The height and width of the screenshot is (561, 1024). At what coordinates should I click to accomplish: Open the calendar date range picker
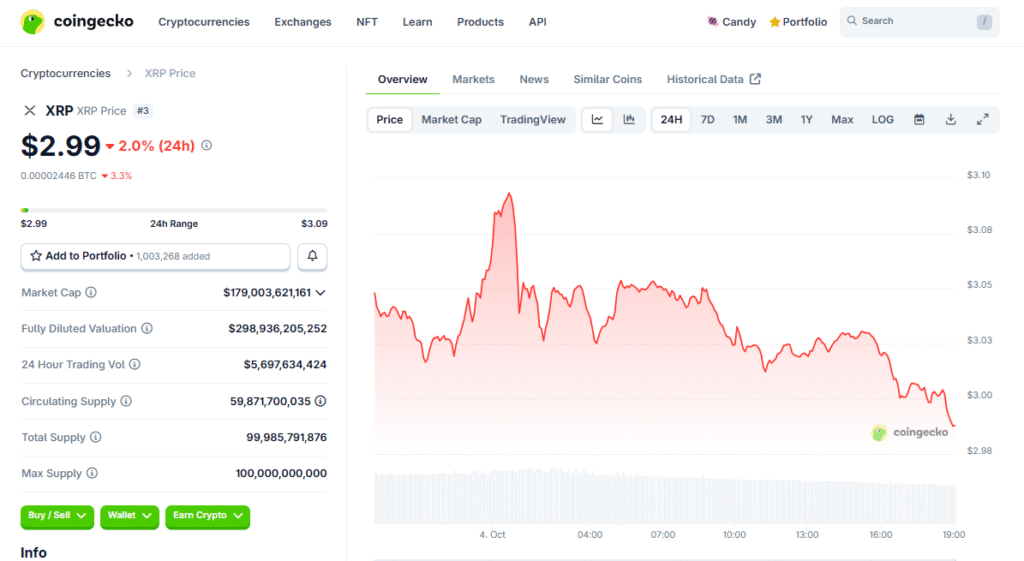[x=919, y=120]
